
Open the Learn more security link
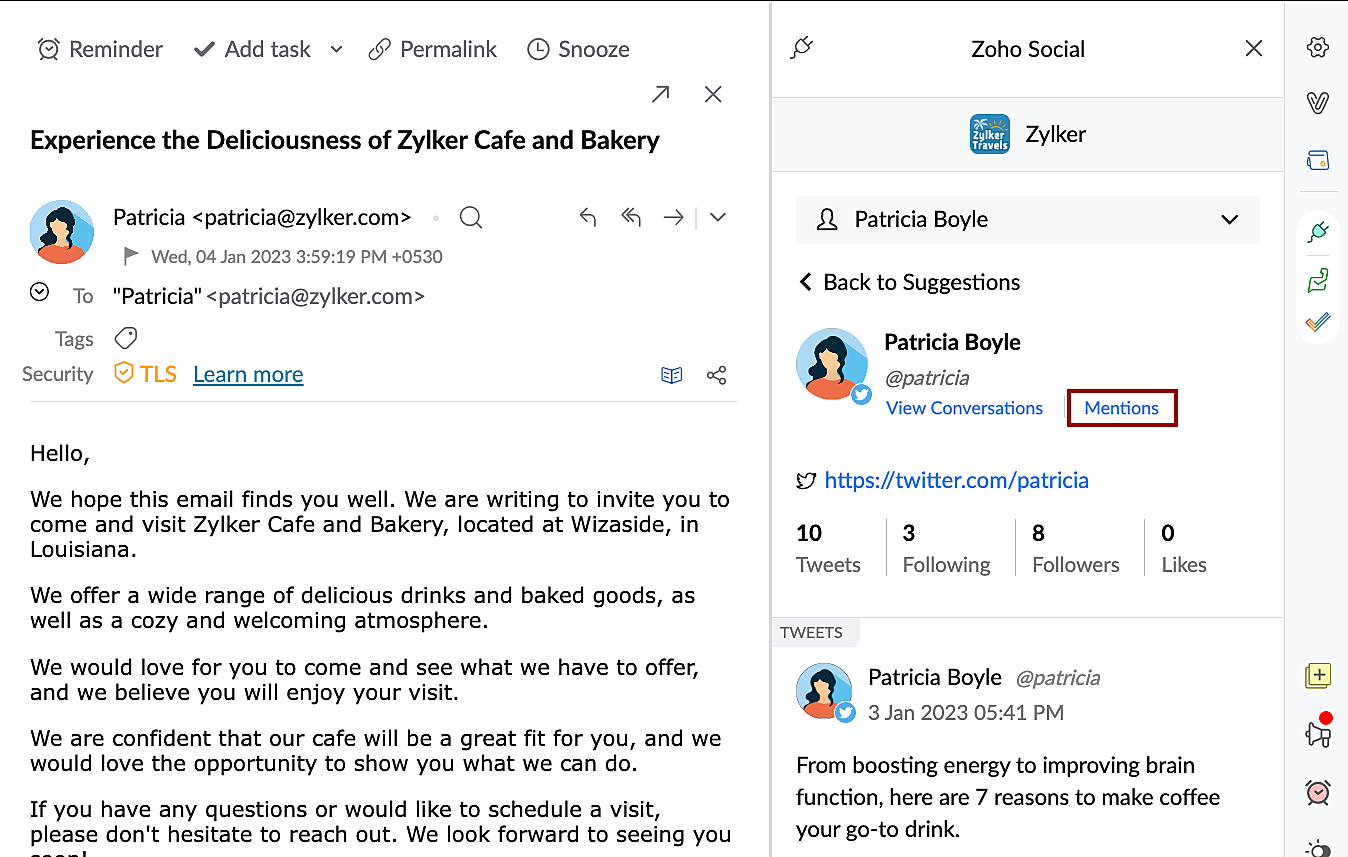248,374
